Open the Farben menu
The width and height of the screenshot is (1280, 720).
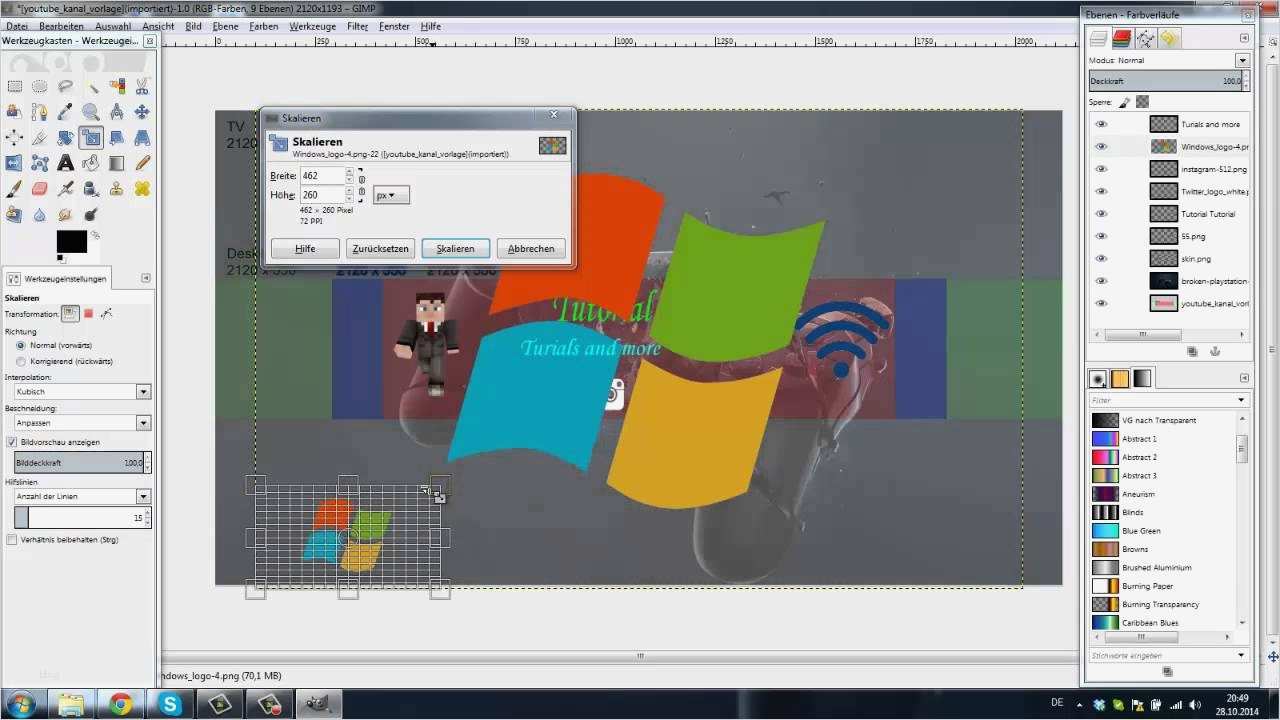tap(264, 26)
